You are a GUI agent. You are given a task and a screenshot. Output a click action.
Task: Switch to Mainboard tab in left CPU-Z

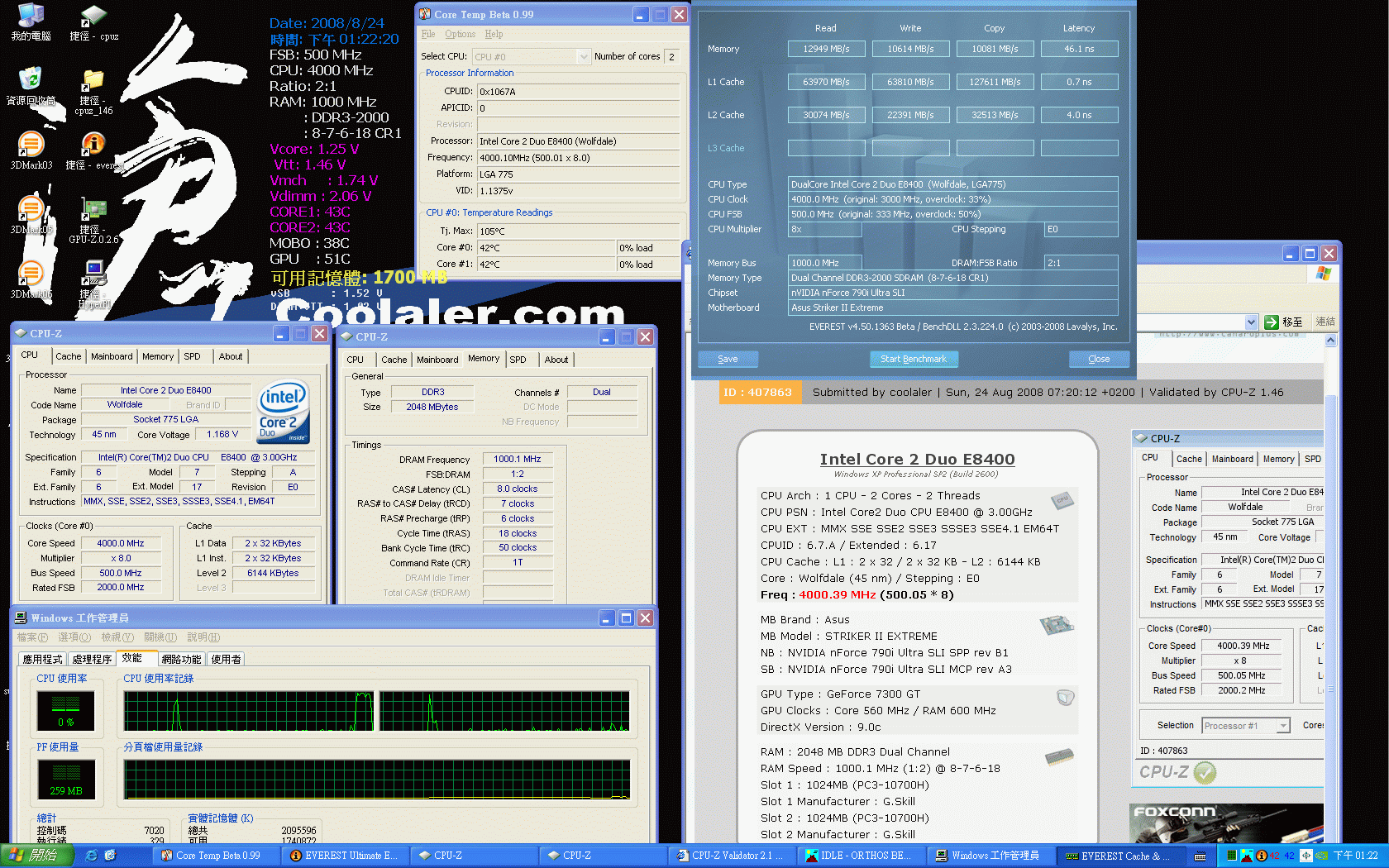point(112,356)
